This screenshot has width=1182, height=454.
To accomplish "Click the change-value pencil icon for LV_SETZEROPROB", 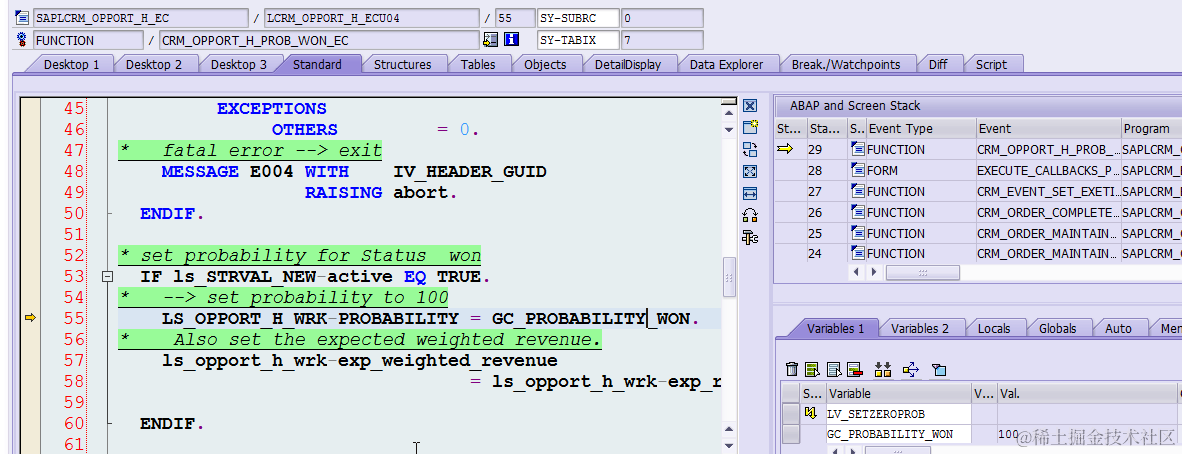I will (811, 413).
